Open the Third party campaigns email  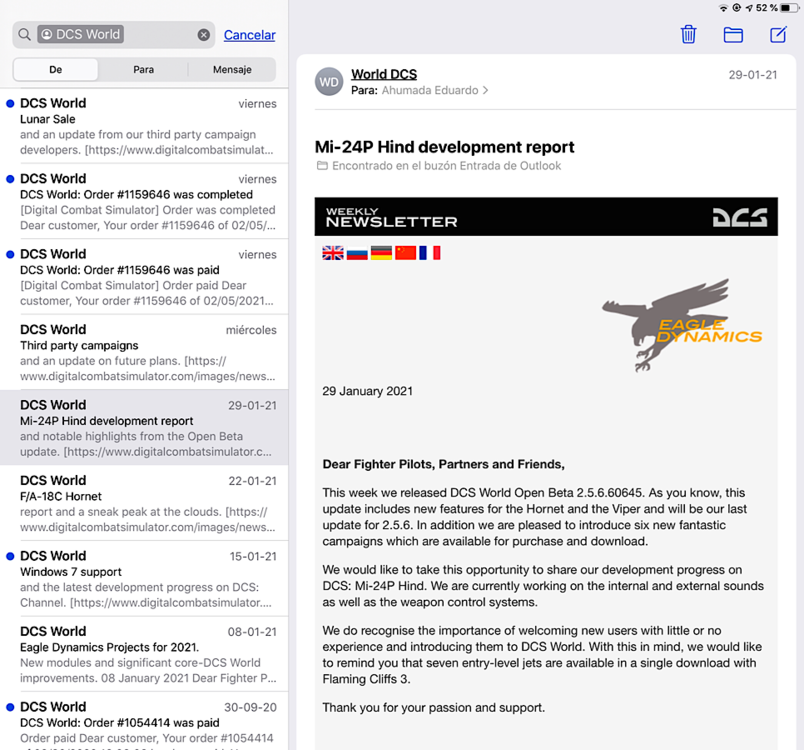tap(144, 352)
